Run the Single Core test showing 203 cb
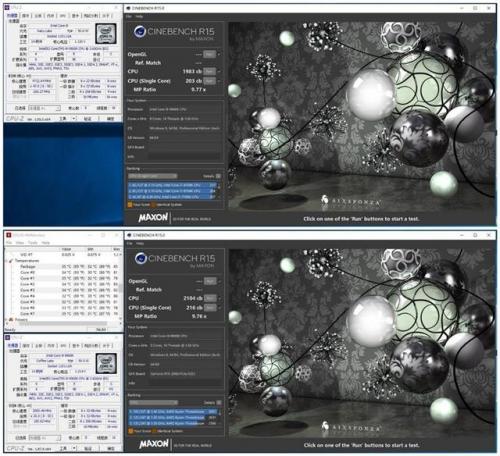This screenshot has width=500, height=456. [x=209, y=81]
